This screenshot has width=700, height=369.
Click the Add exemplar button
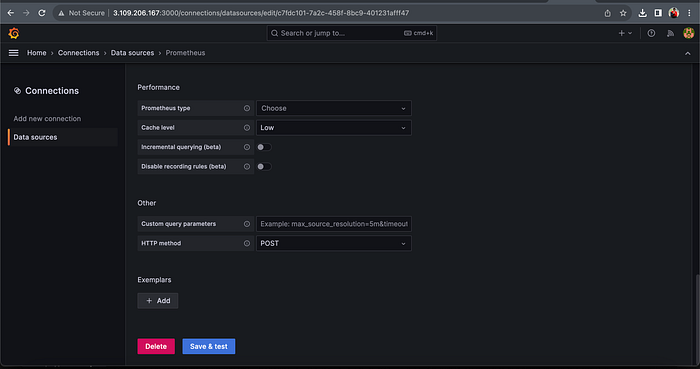point(158,301)
